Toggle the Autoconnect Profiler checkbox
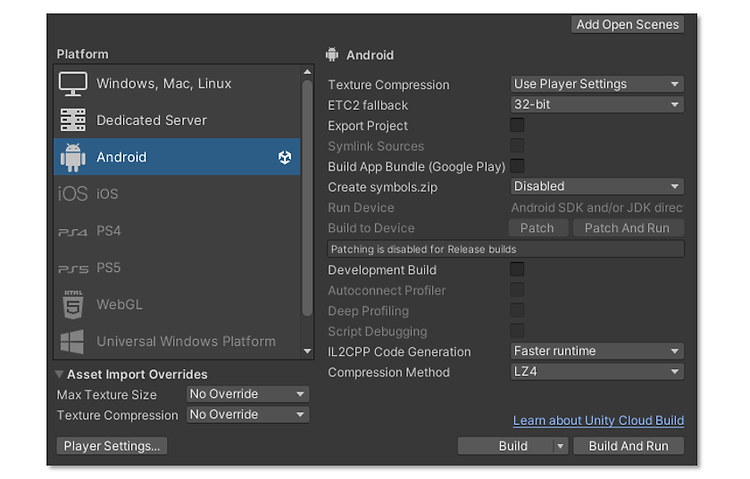This screenshot has height=479, width=750. (x=517, y=290)
